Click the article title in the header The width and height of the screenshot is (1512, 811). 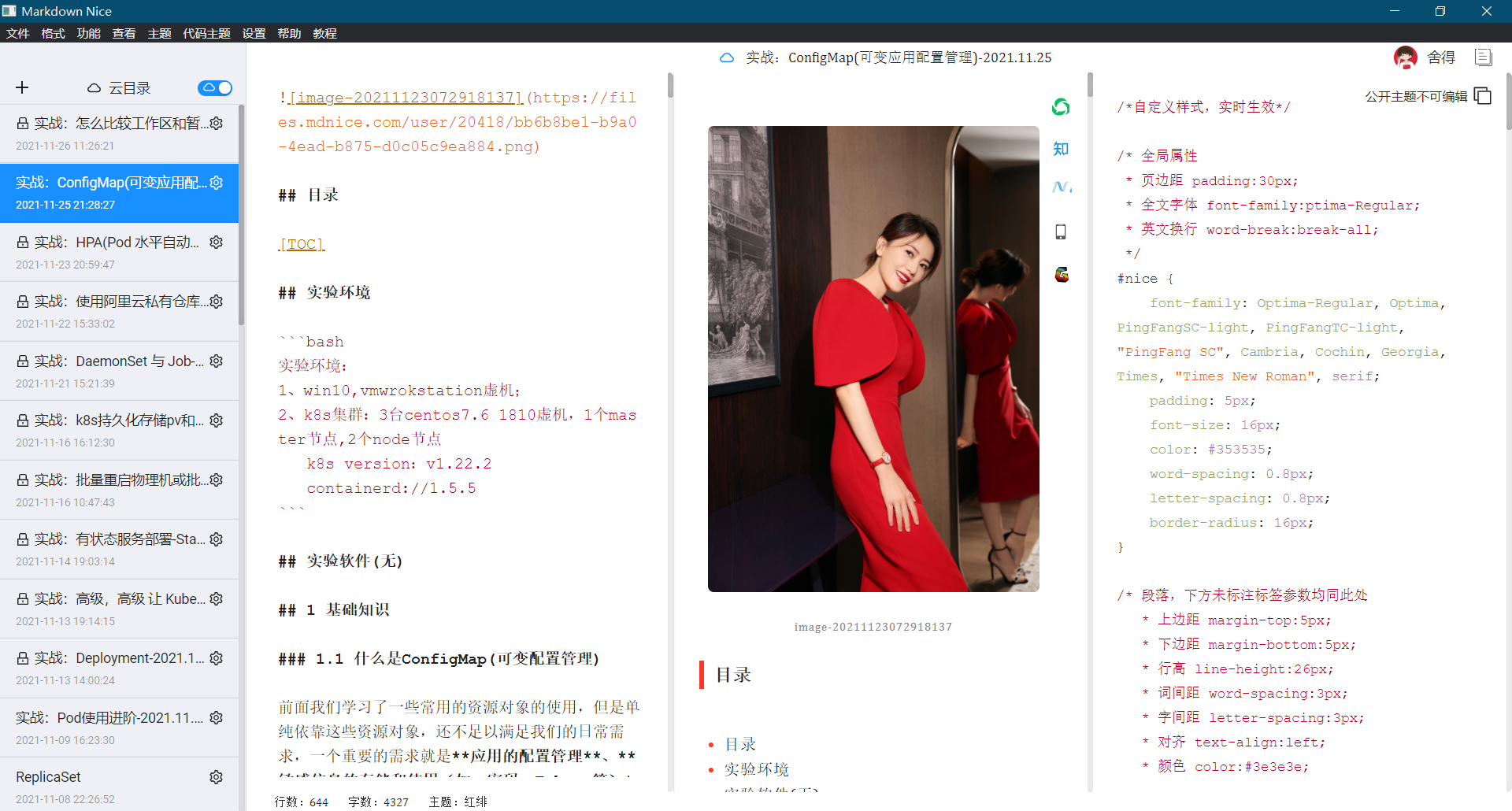pyautogui.click(x=899, y=57)
